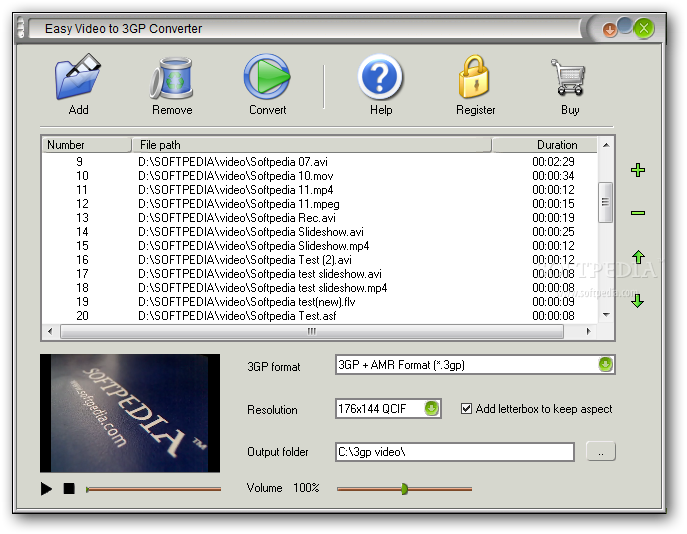Select row Softpedia Rec.avi
Viewport: 687px width, 534px height.
(320, 218)
